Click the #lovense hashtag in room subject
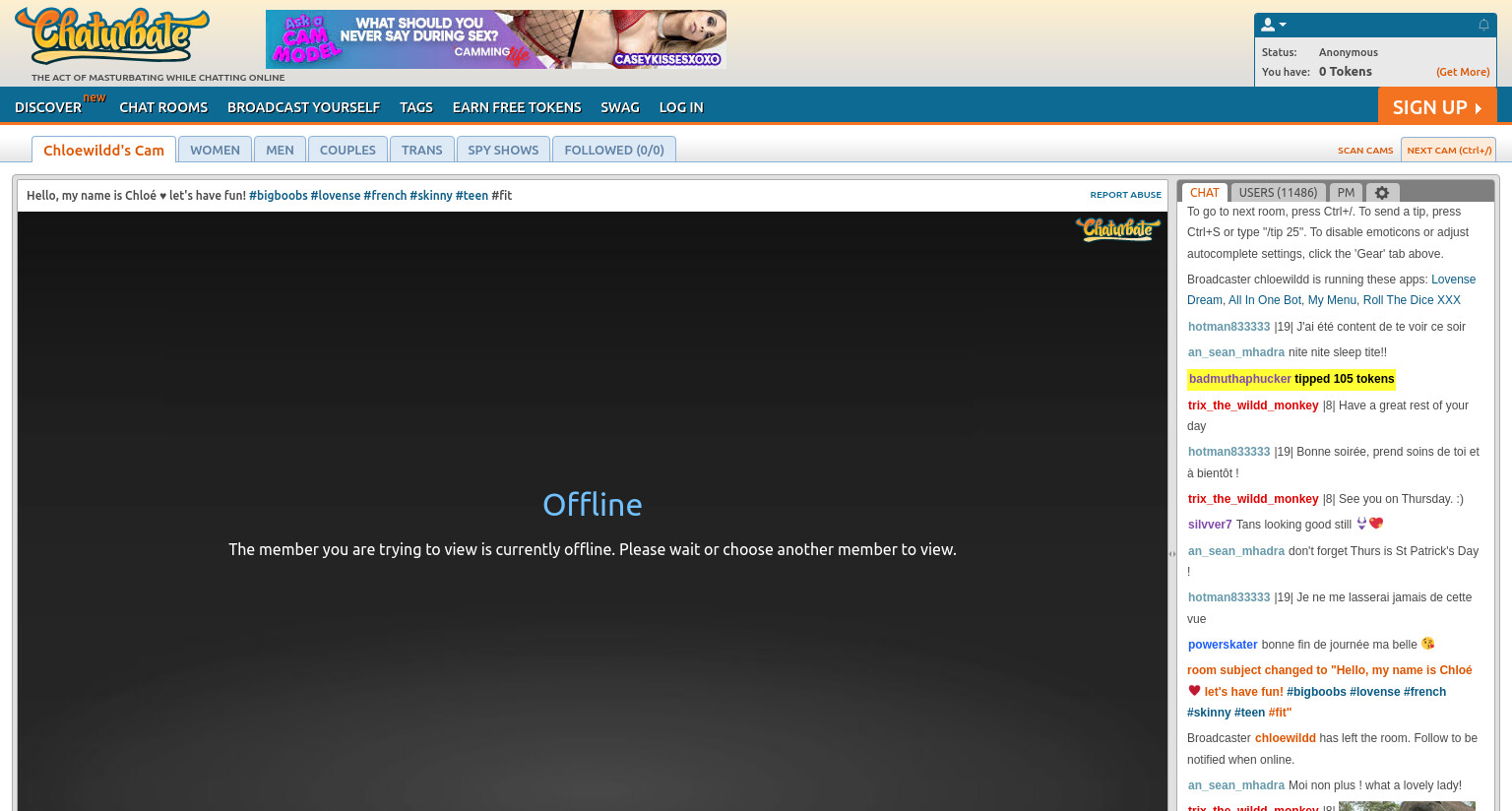1512x811 pixels. coord(336,195)
